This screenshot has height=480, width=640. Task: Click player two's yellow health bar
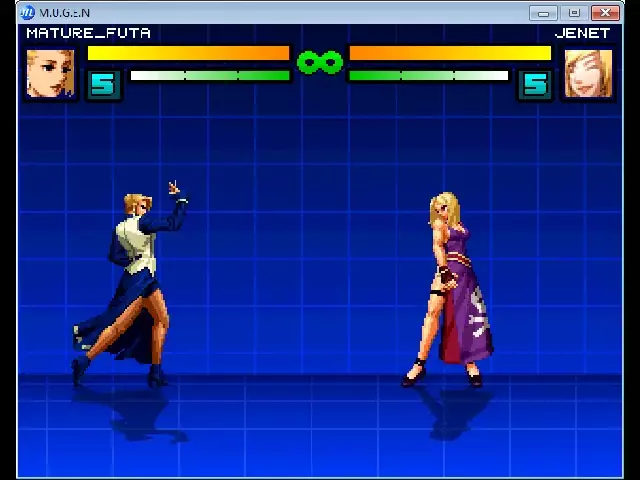coord(450,53)
